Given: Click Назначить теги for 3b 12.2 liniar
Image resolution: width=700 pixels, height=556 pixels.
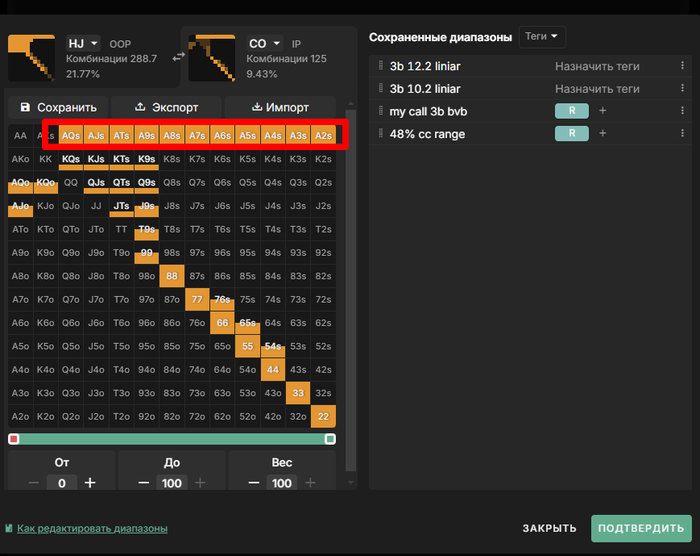Looking at the screenshot, I should [x=597, y=66].
